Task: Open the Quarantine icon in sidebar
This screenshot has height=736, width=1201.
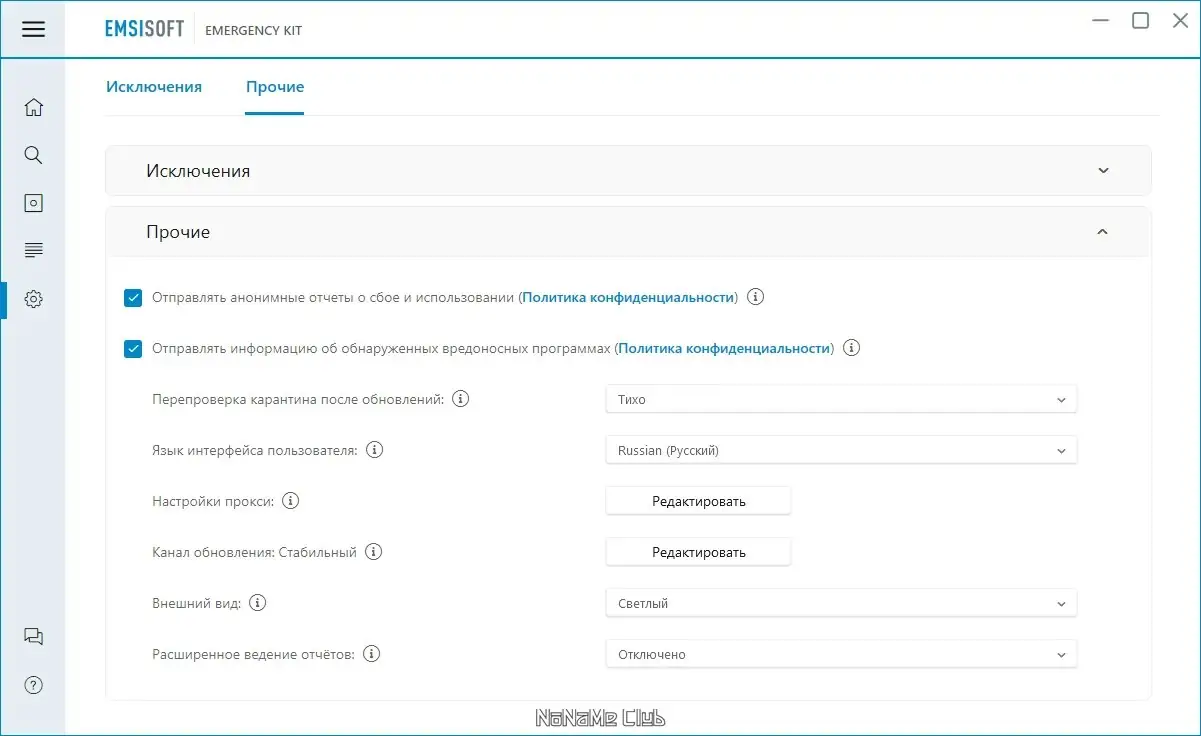Action: tap(33, 203)
